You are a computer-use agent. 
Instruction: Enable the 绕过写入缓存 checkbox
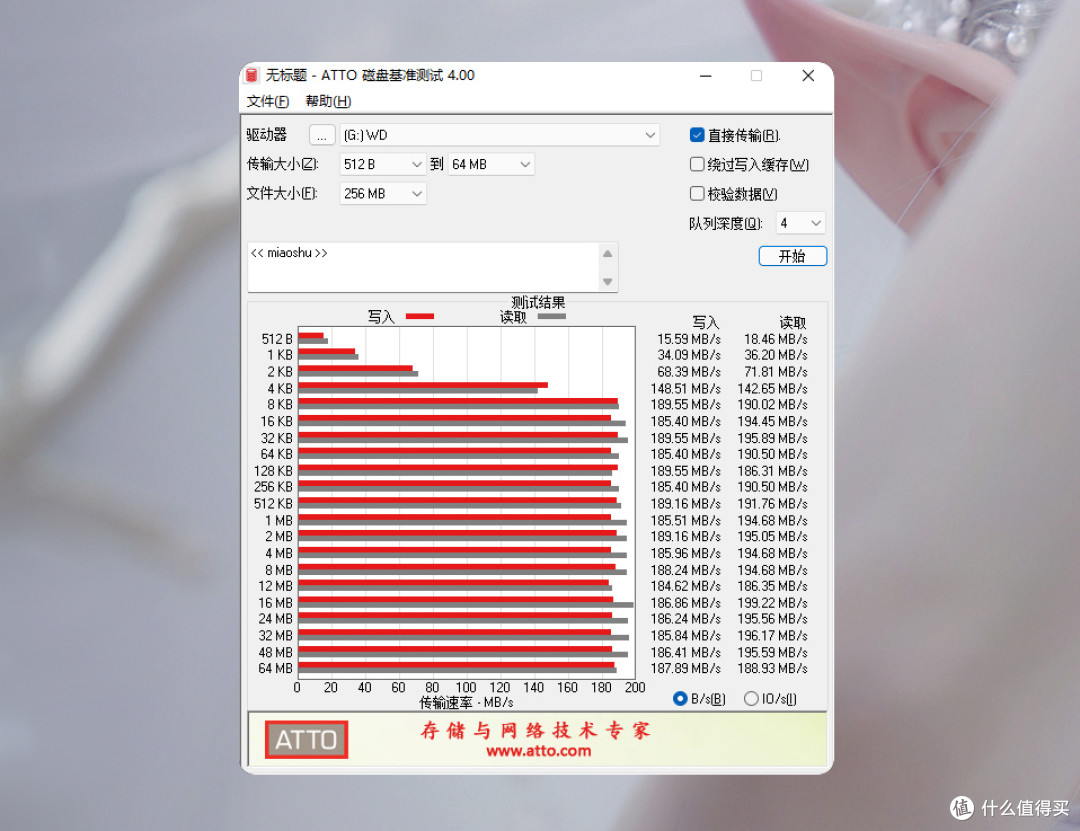click(x=696, y=164)
